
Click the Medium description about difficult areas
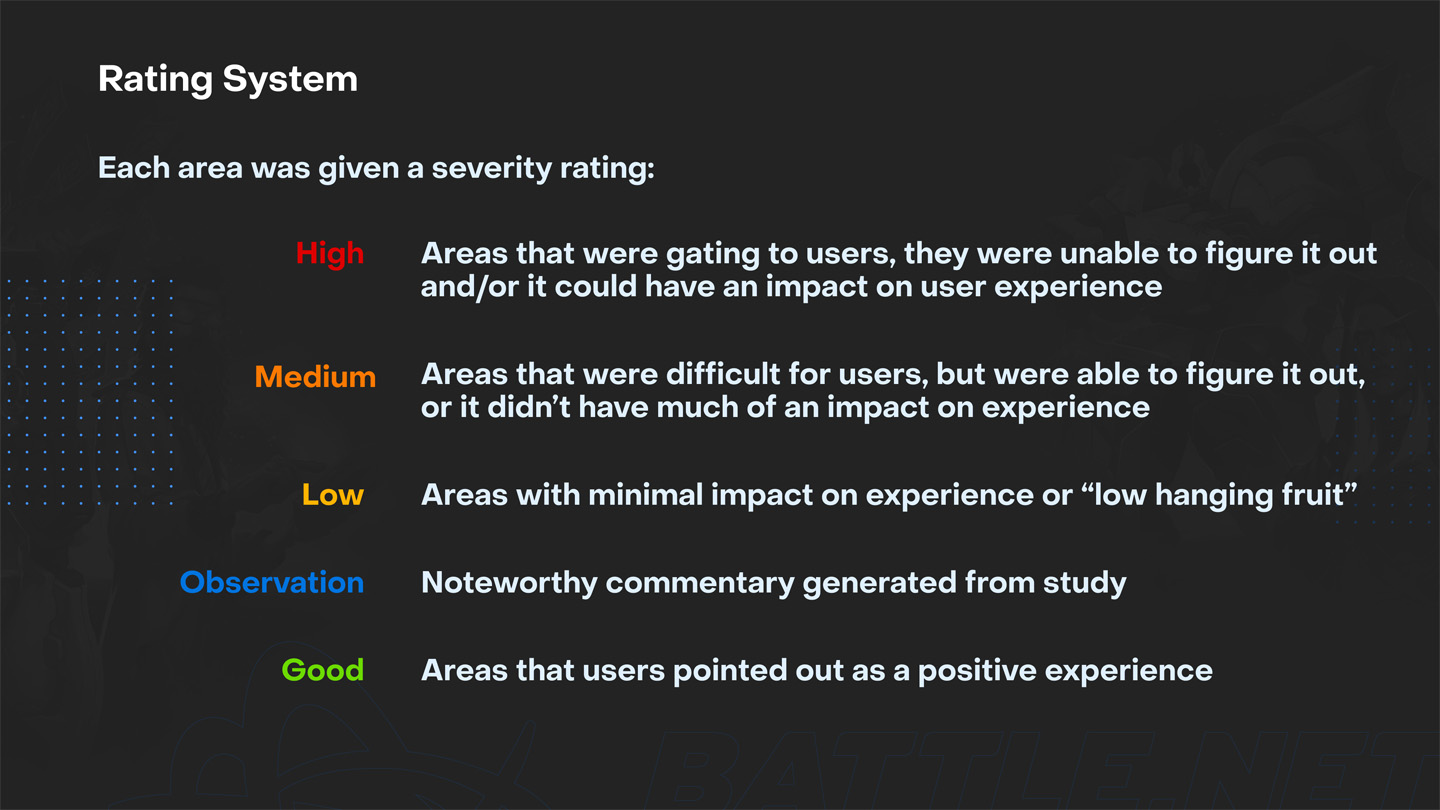pos(893,375)
